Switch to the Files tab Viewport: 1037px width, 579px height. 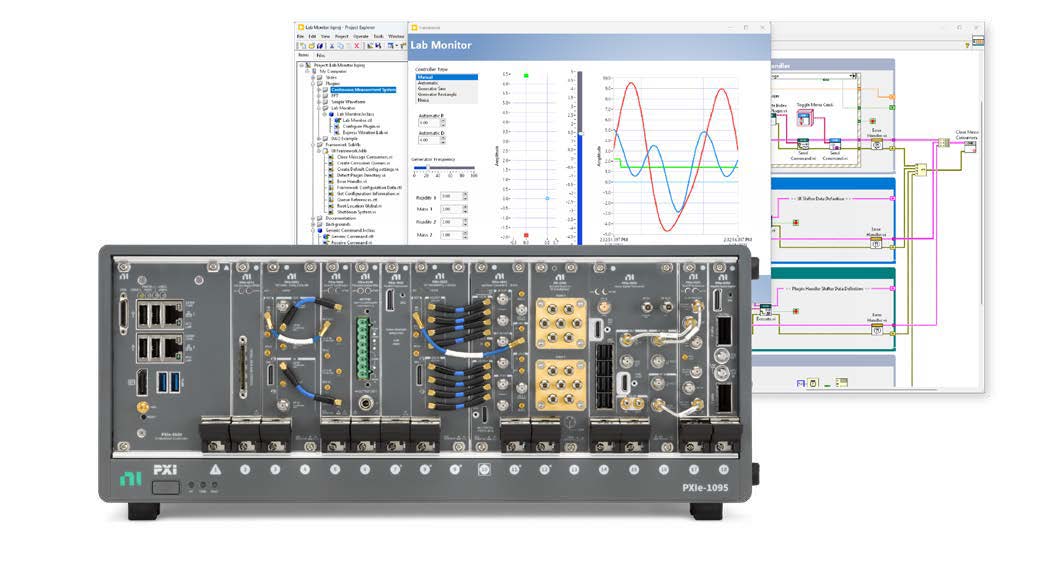(320, 56)
